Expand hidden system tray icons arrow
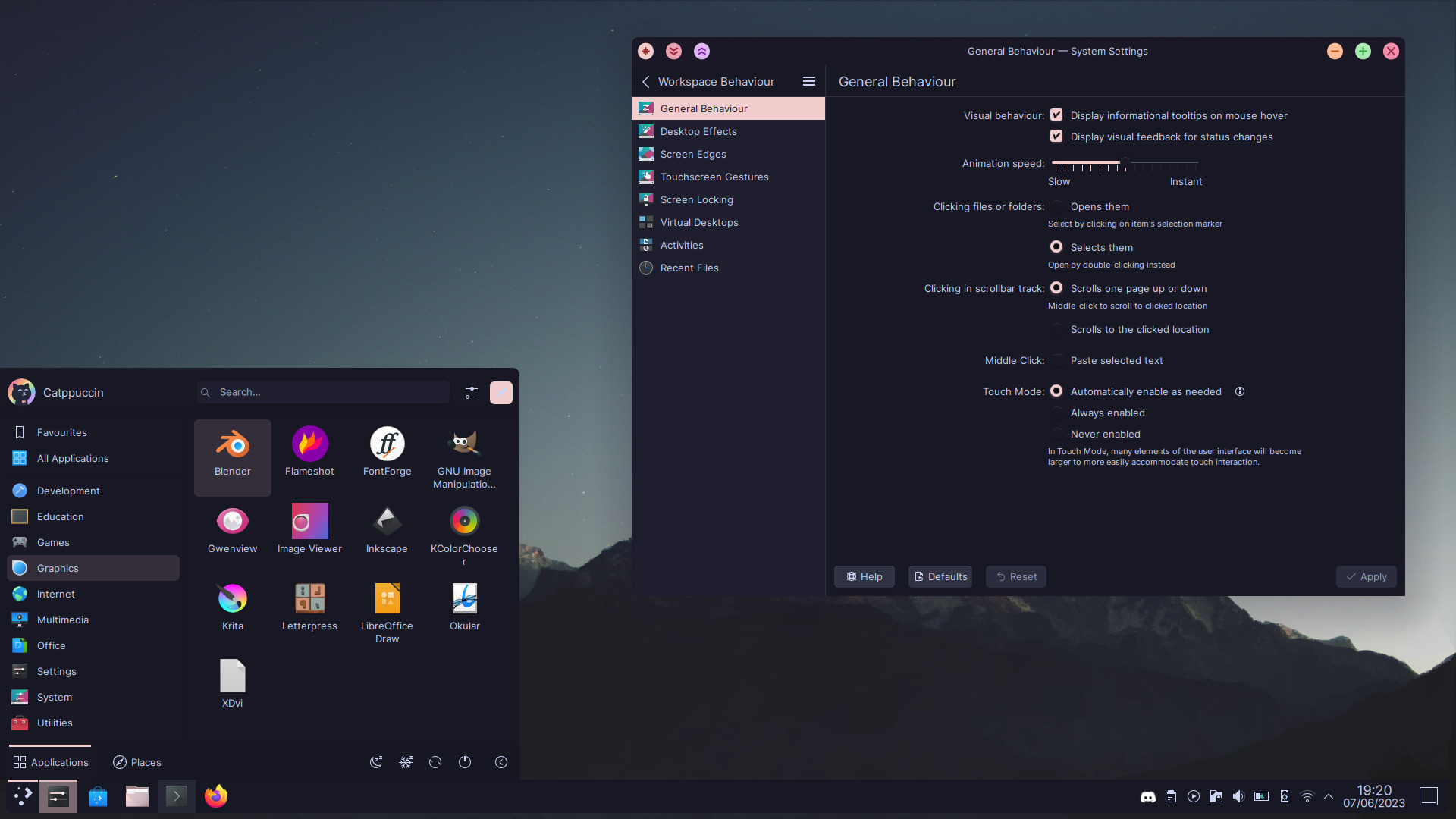 [x=1329, y=796]
